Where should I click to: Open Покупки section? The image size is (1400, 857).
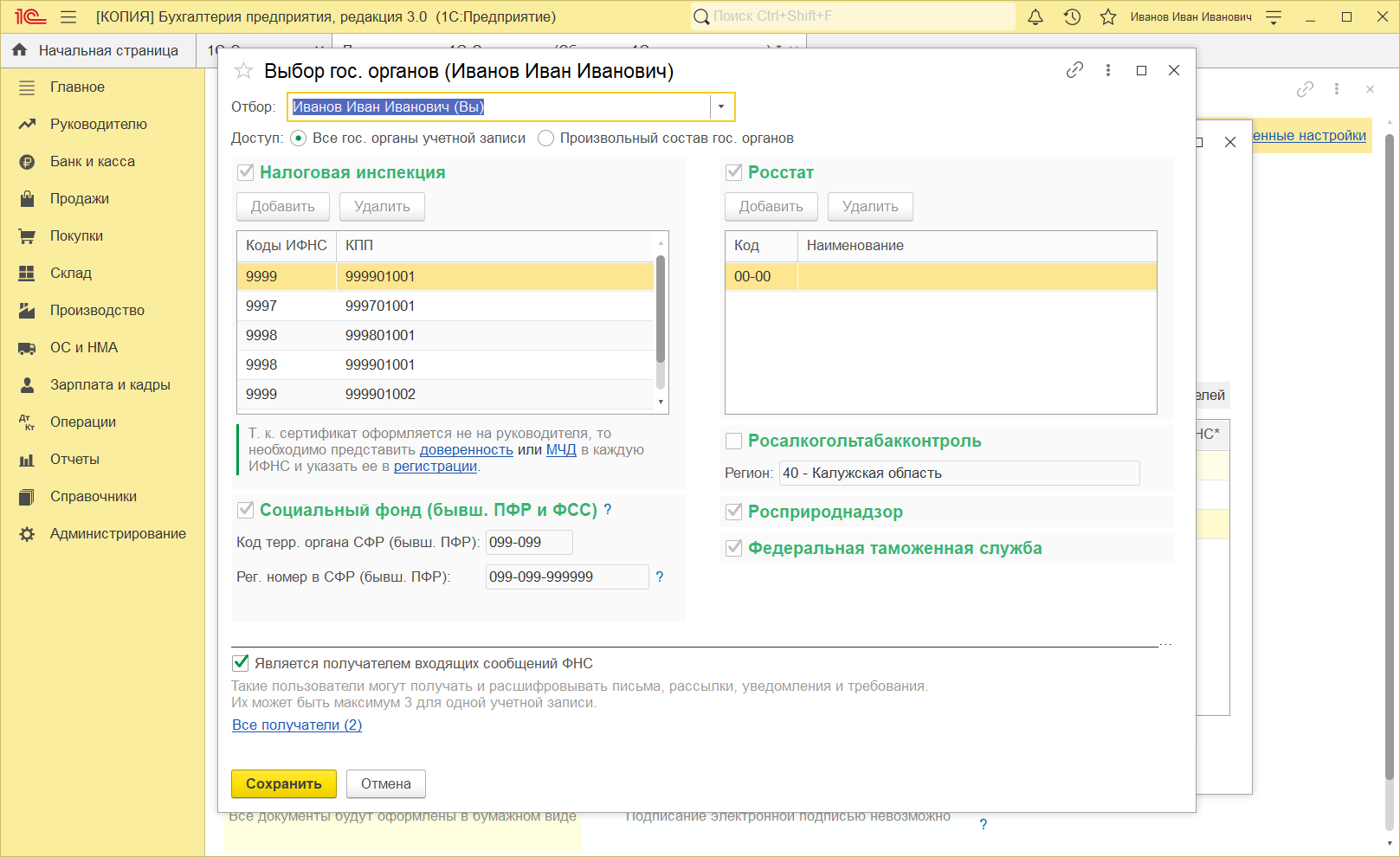pyautogui.click(x=76, y=236)
